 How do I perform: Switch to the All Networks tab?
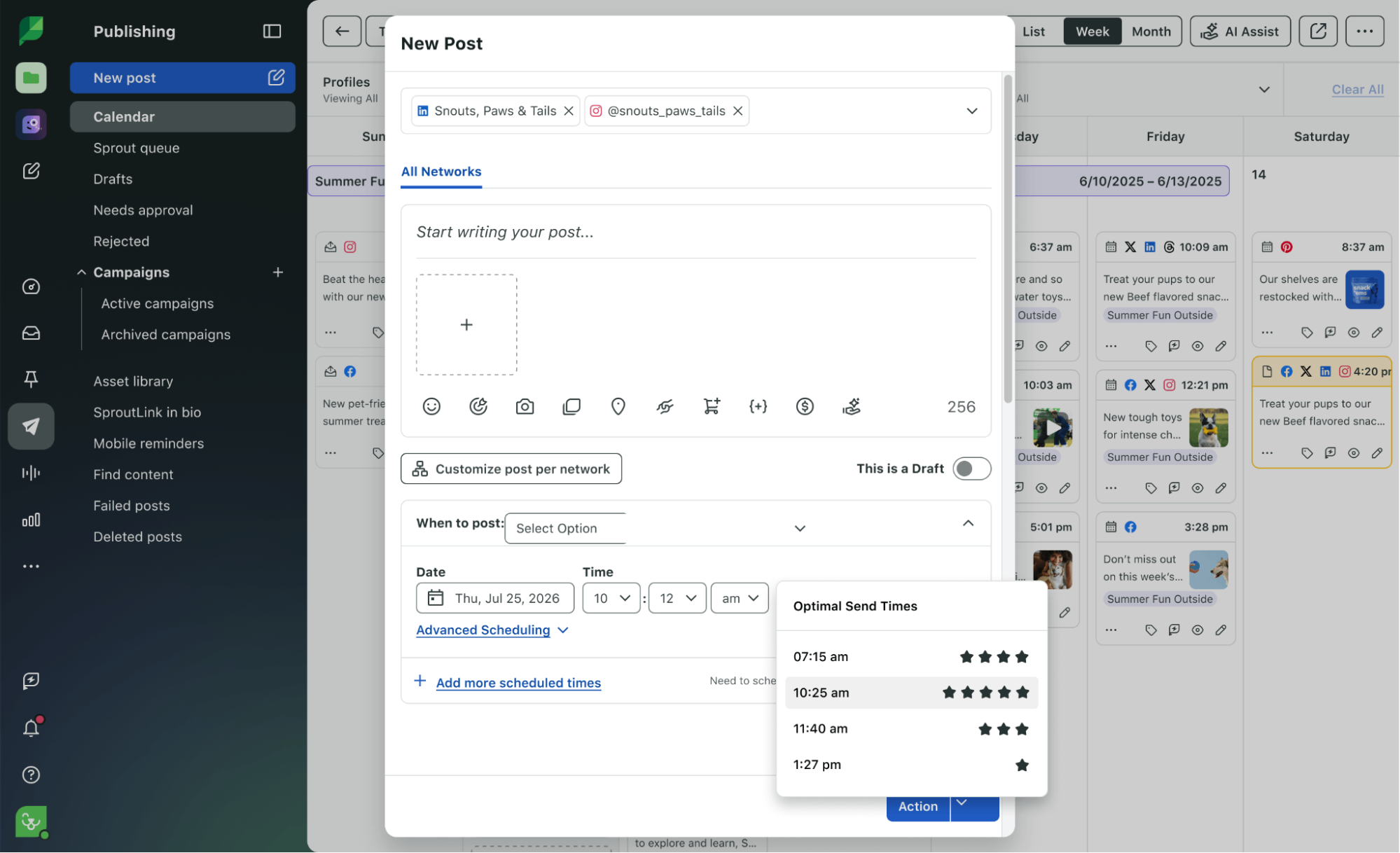(x=441, y=172)
